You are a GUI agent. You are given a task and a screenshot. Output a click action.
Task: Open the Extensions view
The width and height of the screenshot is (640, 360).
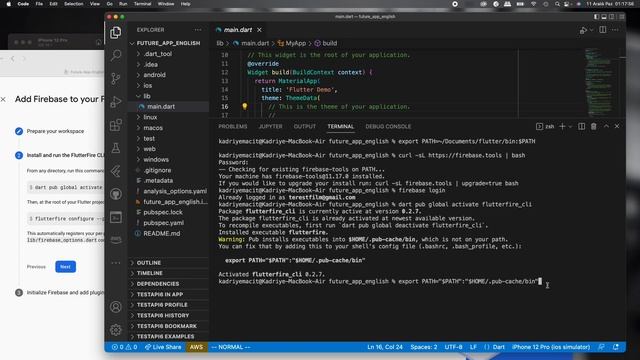116,125
